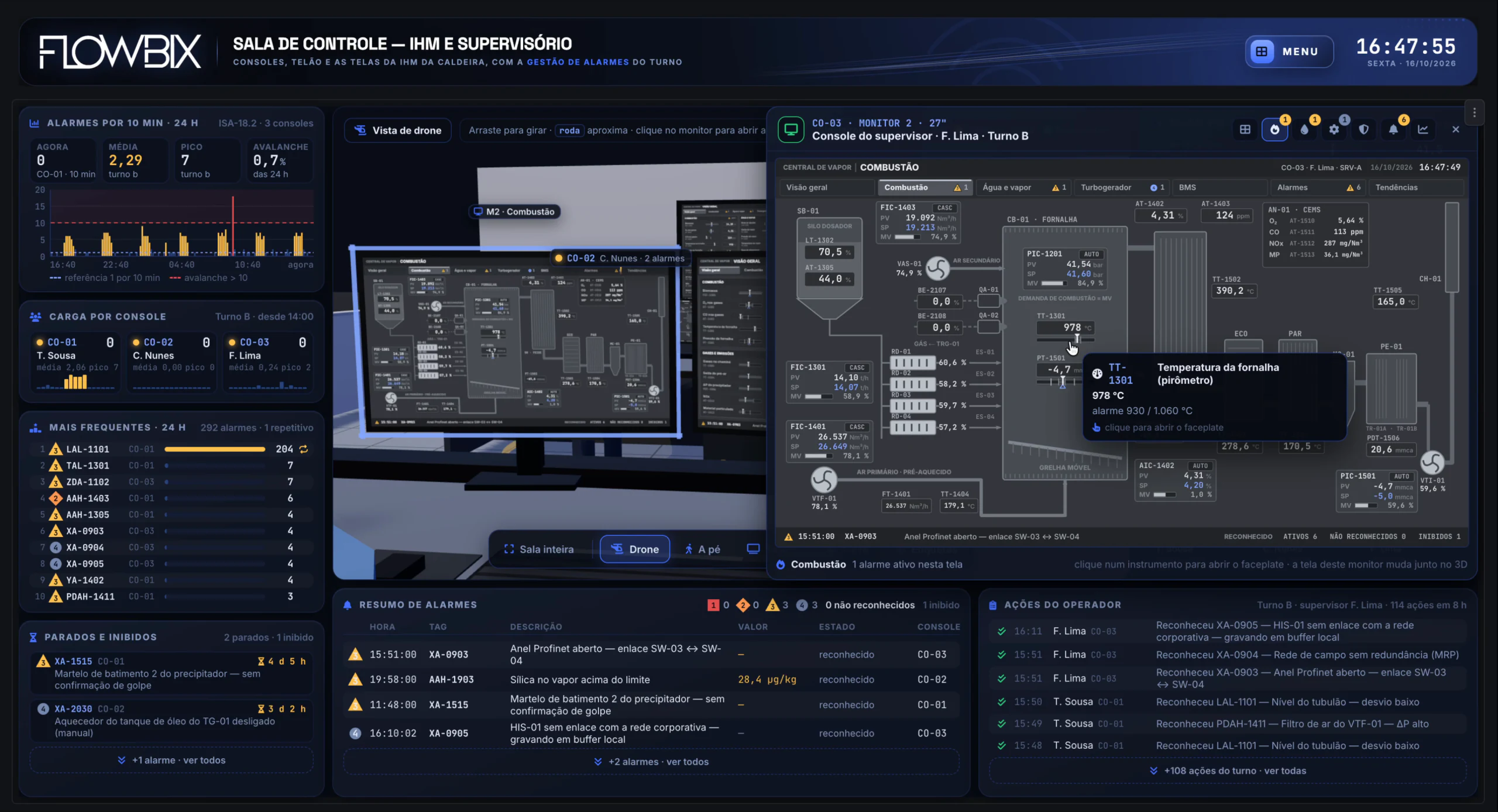Image resolution: width=1498 pixels, height=812 pixels.
Task: Open the gear turbogenerator screen icon
Action: [x=1334, y=129]
